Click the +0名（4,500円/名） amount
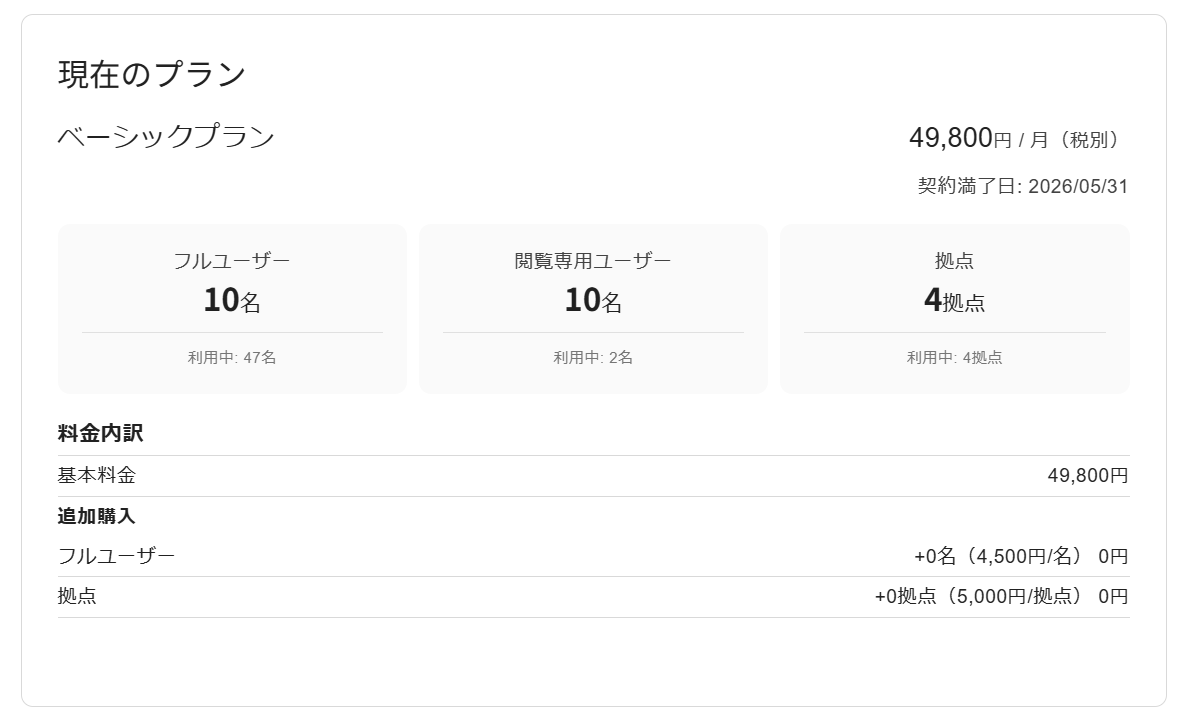1192x721 pixels. coord(1000,556)
